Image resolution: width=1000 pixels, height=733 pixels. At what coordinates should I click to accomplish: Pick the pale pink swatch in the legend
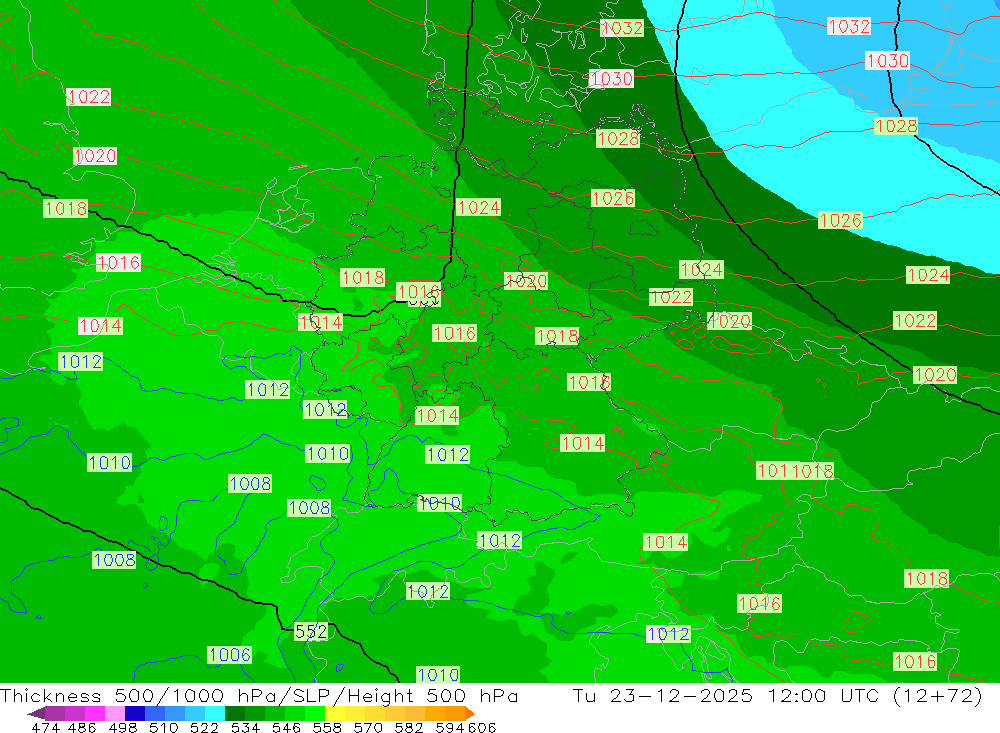115,713
